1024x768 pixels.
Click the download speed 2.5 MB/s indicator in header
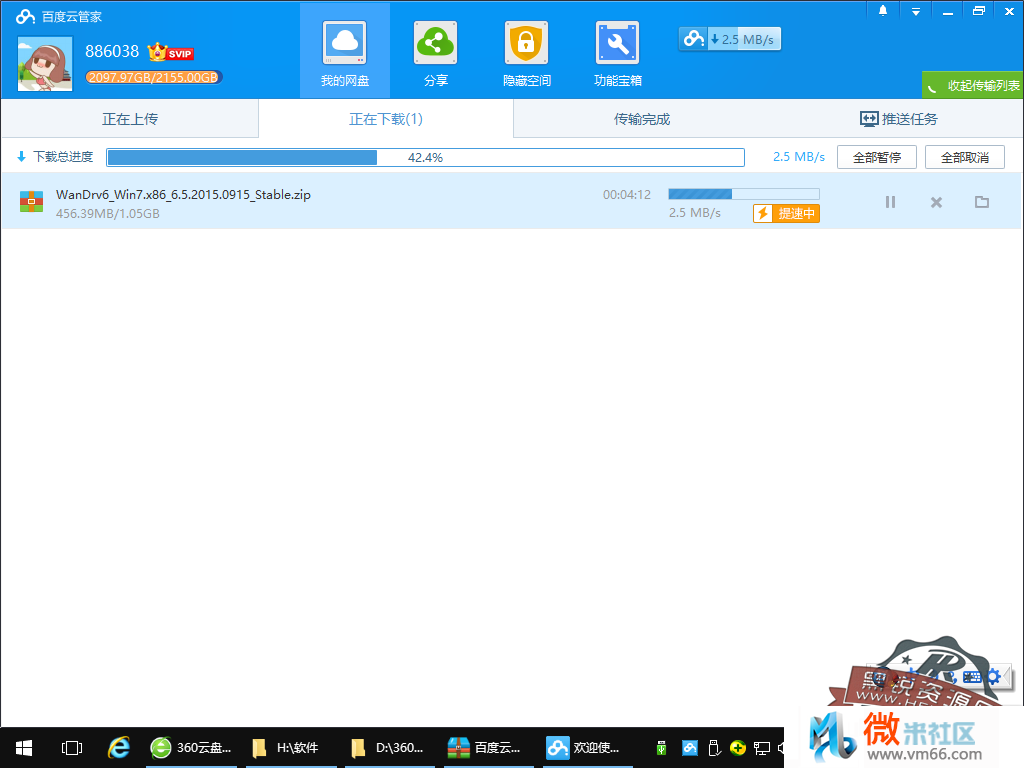(729, 39)
